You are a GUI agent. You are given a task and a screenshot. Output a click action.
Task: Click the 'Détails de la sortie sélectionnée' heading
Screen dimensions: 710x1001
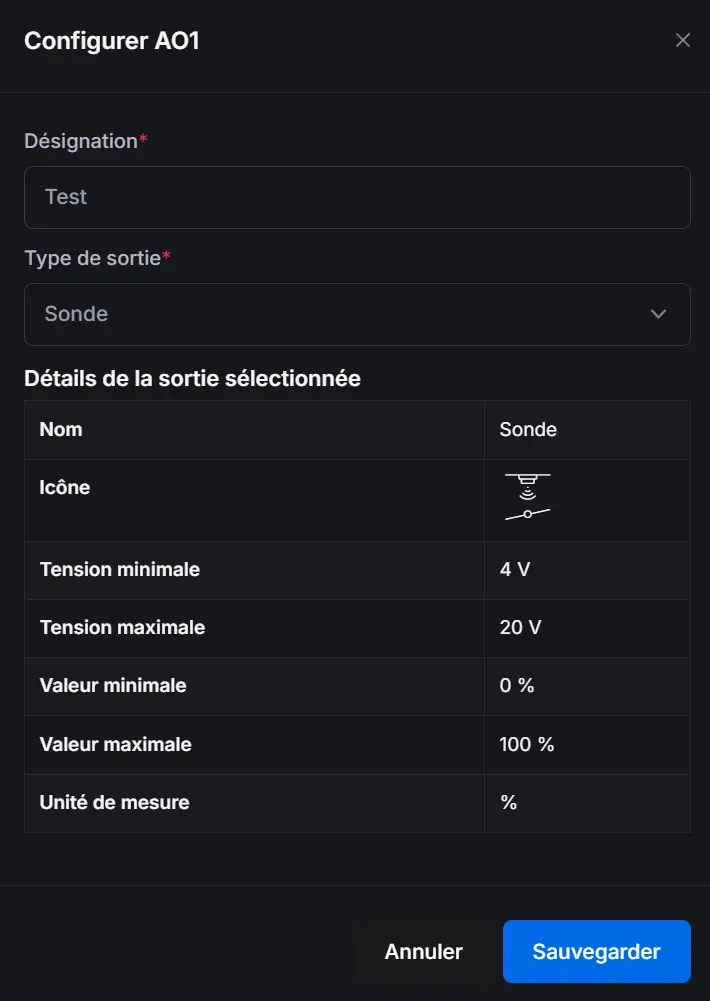(192, 377)
